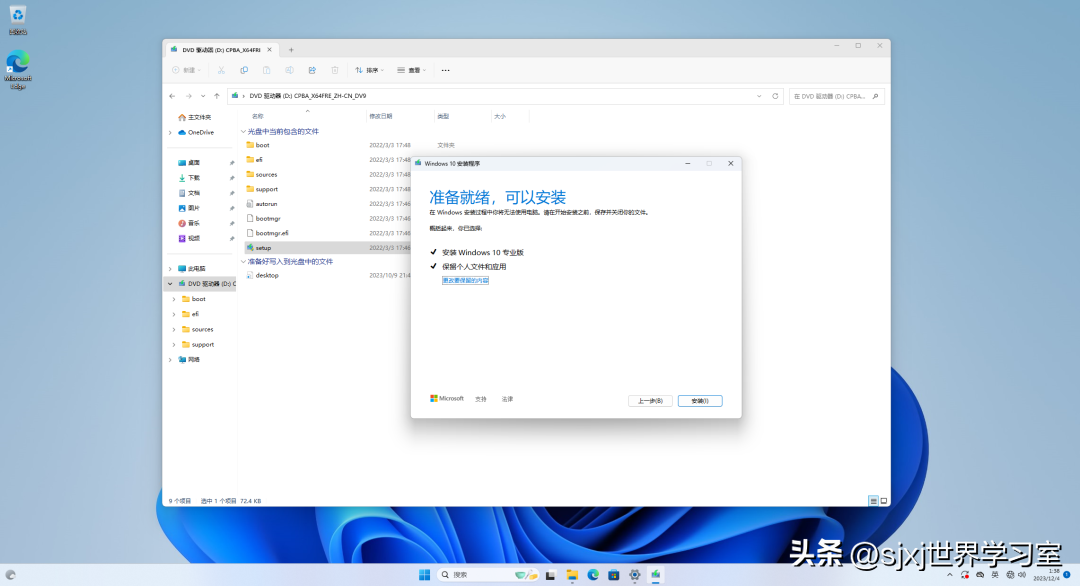Expand the OneDrive node in navigation pane
The height and width of the screenshot is (586, 1080).
(171, 132)
